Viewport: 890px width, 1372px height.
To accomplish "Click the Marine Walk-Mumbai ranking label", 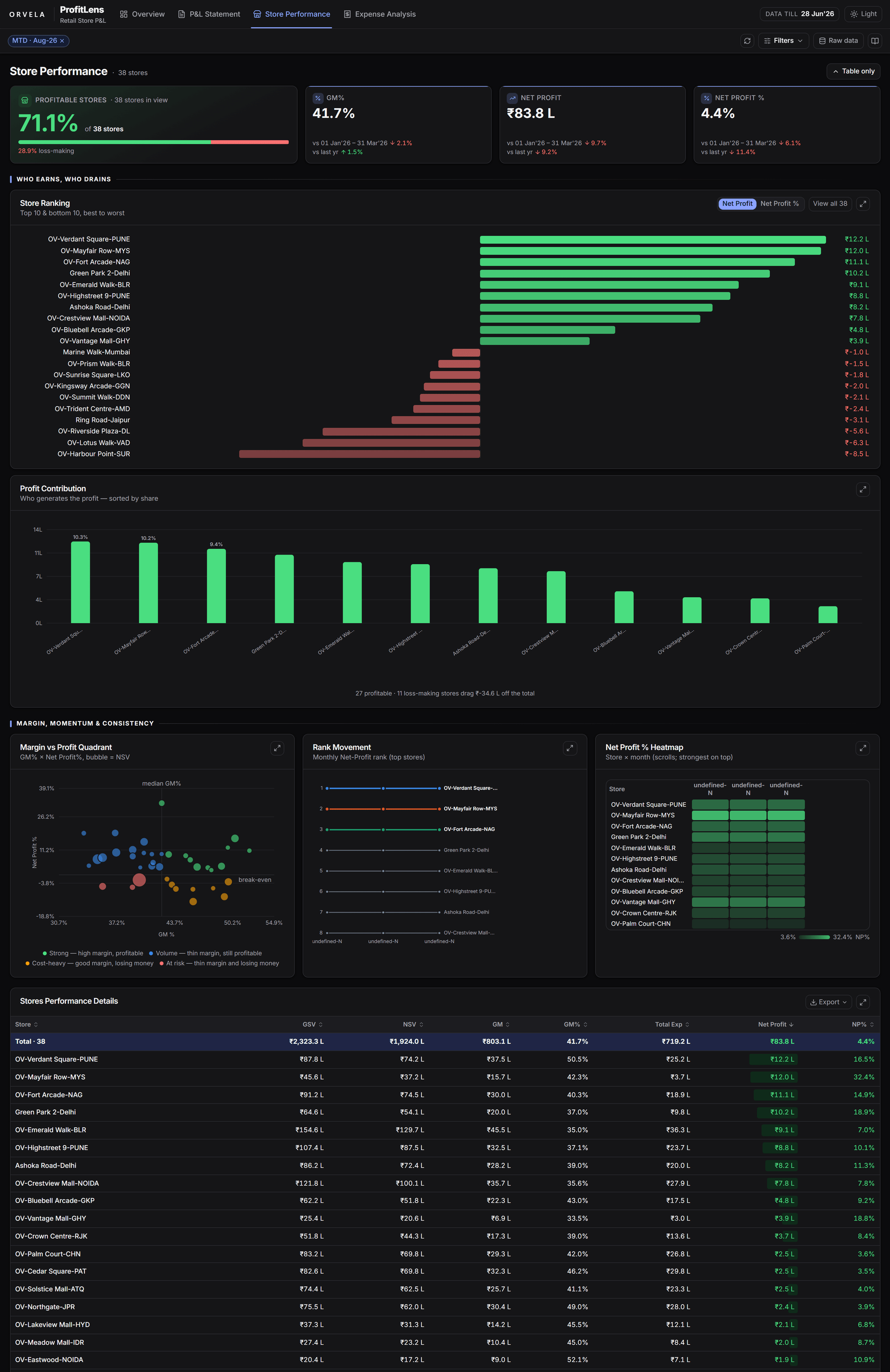I will click(x=96, y=352).
